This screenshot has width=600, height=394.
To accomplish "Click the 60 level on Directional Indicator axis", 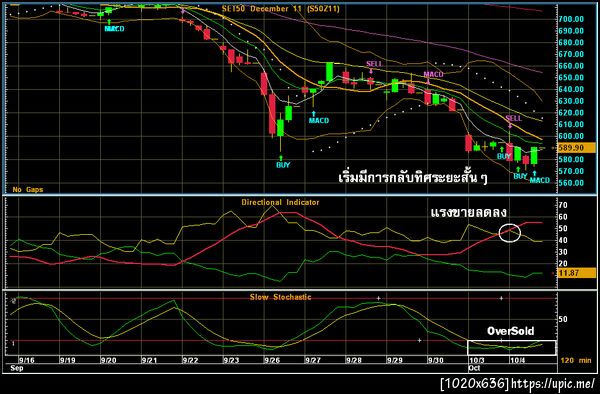I will (x=563, y=217).
